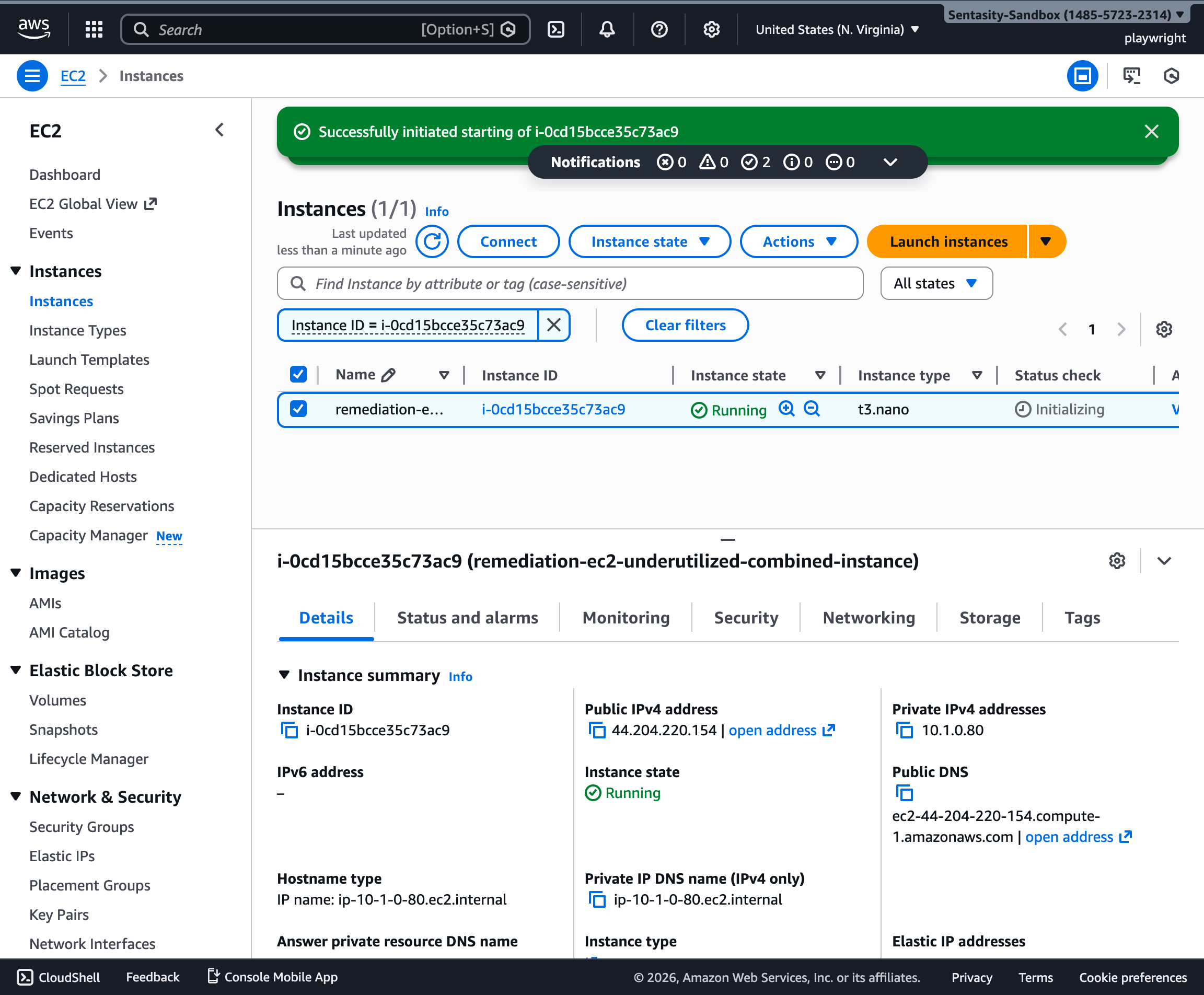Click the Clear filters button

685,325
